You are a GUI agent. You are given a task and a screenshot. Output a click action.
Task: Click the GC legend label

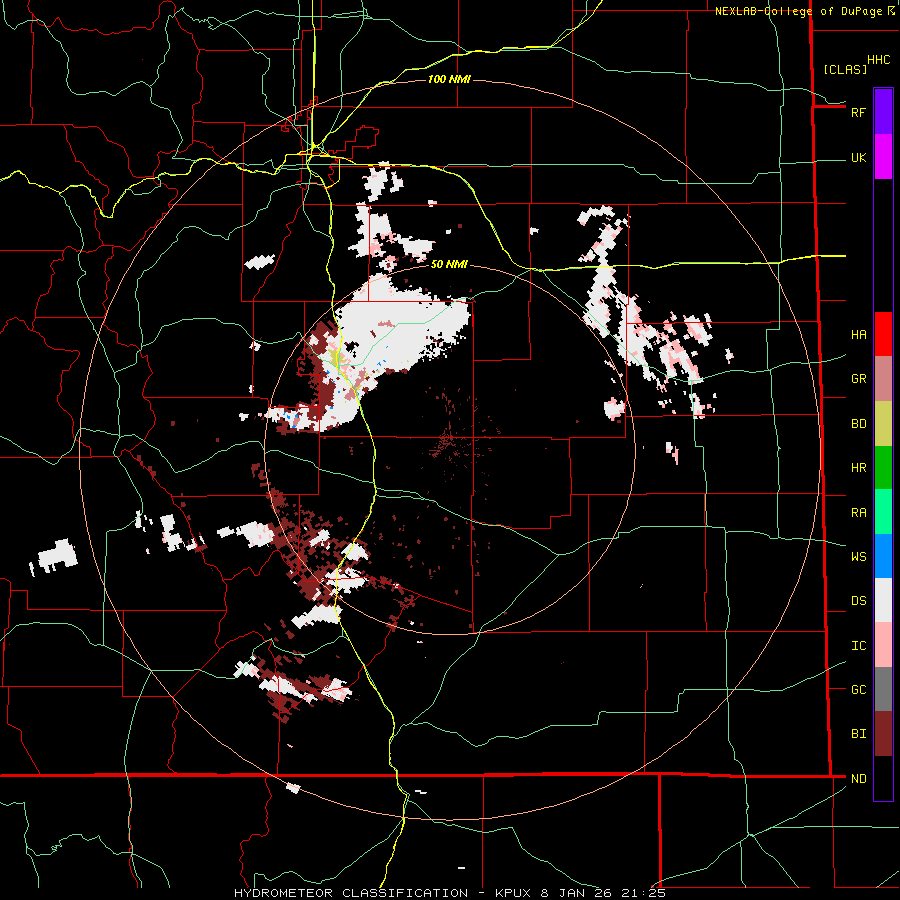[858, 690]
